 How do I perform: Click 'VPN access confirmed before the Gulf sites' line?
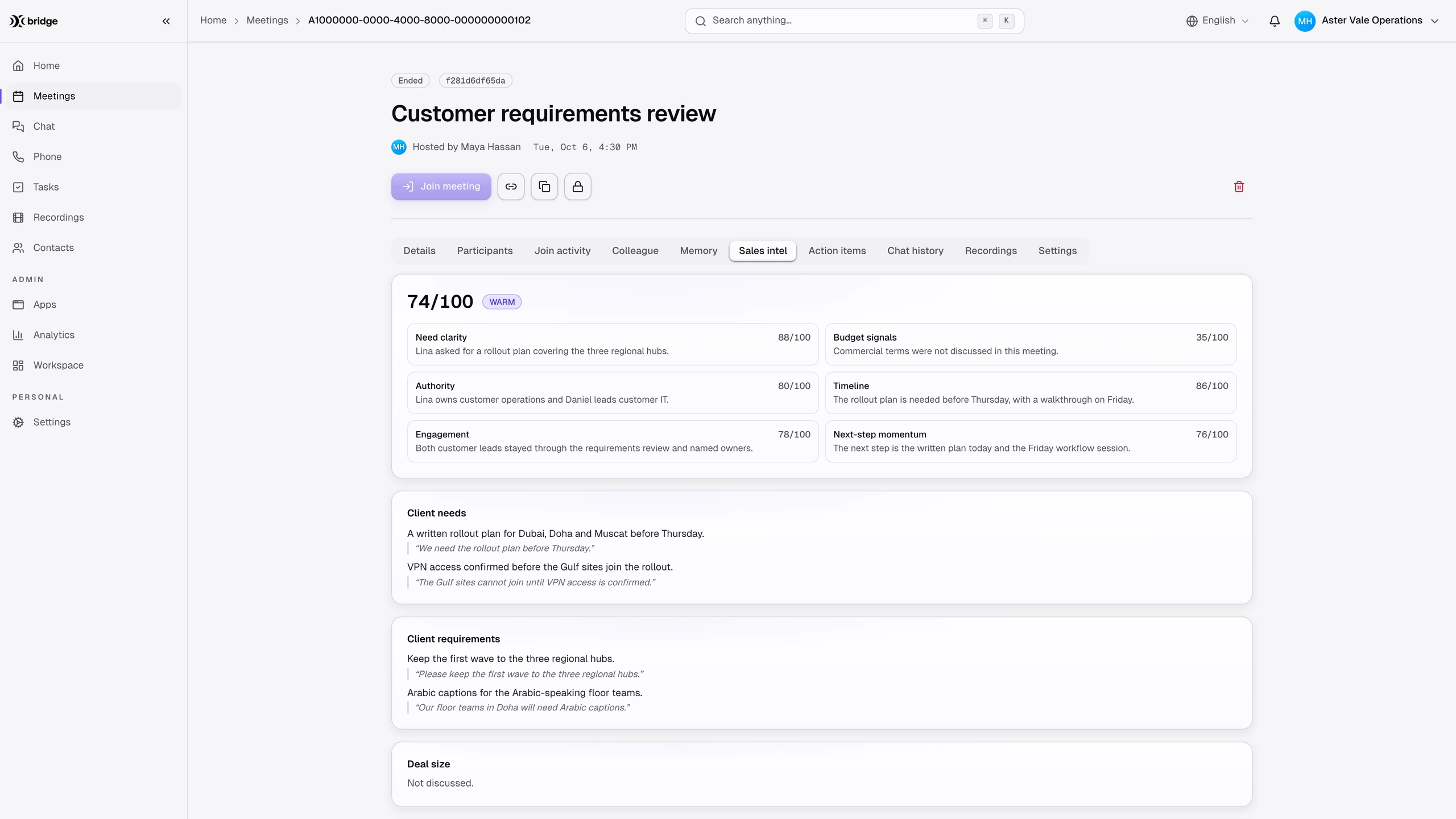(540, 567)
